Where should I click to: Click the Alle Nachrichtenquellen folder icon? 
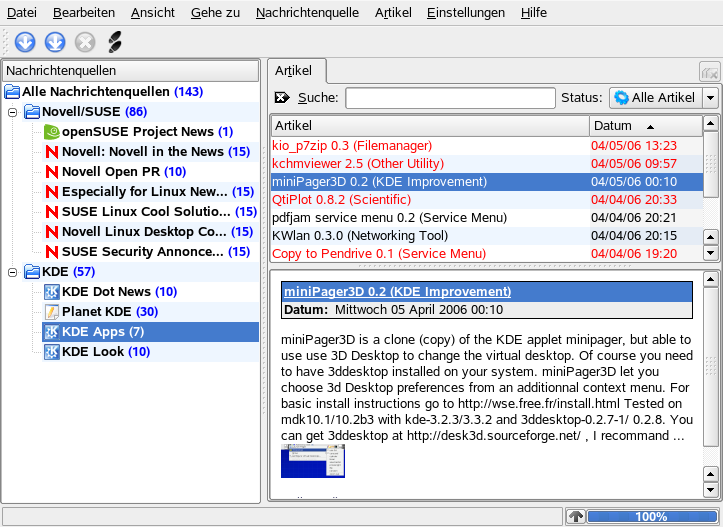(12, 91)
